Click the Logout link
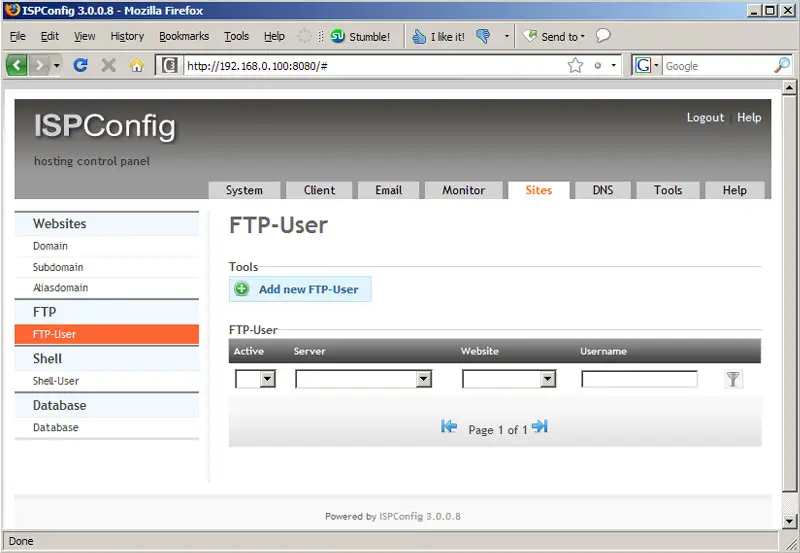800x553 pixels. [x=705, y=117]
